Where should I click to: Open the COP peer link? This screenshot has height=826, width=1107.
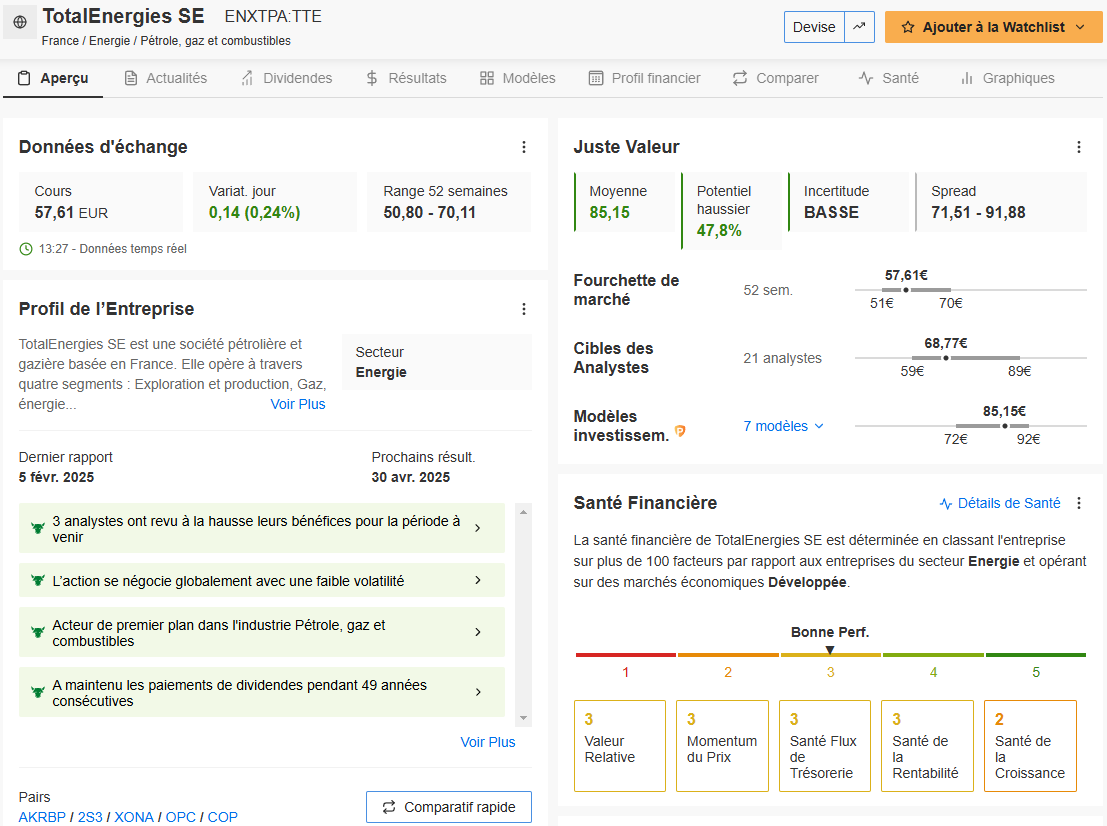222,817
